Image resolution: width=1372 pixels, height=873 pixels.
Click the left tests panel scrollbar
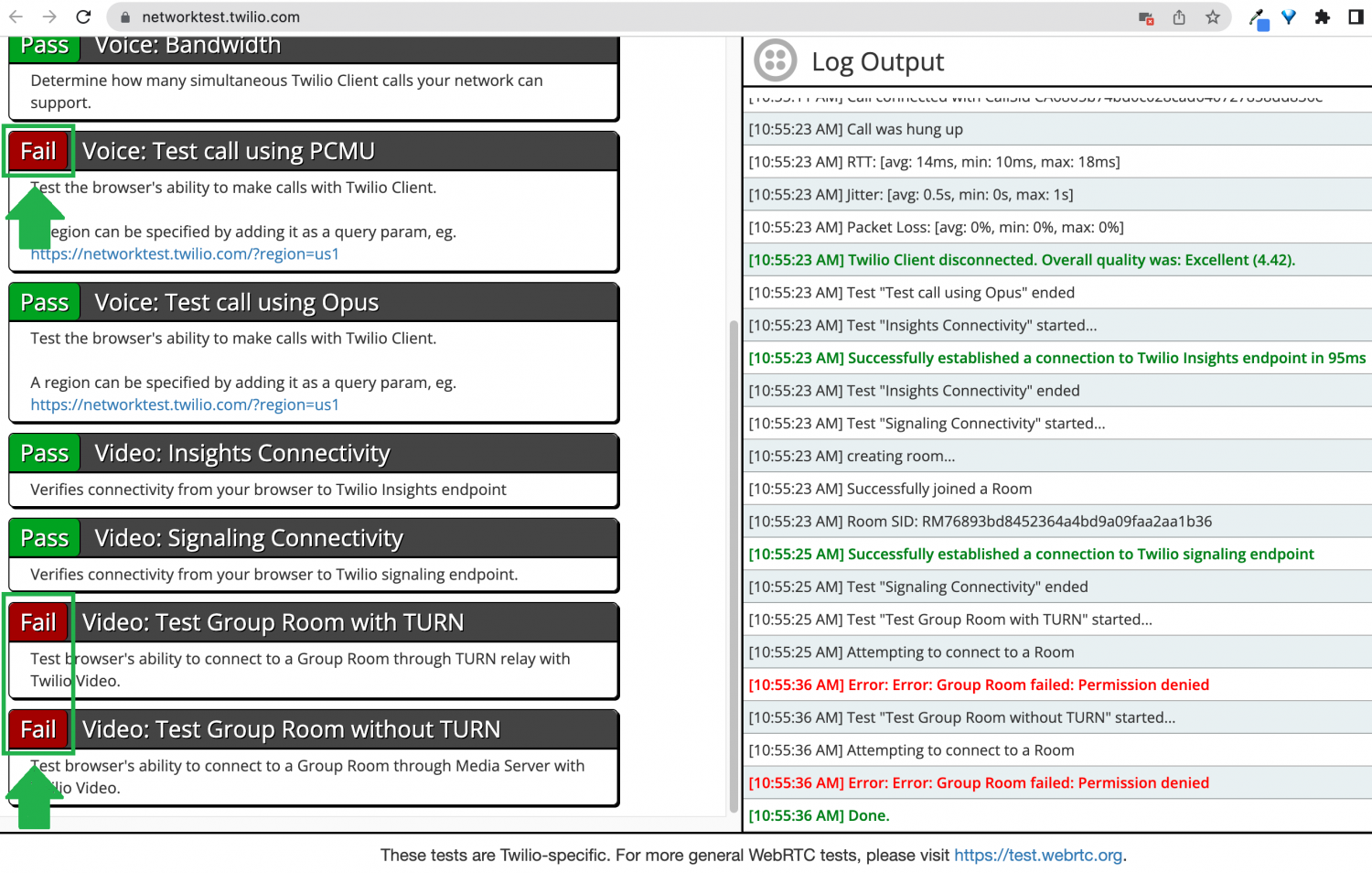pos(734,566)
